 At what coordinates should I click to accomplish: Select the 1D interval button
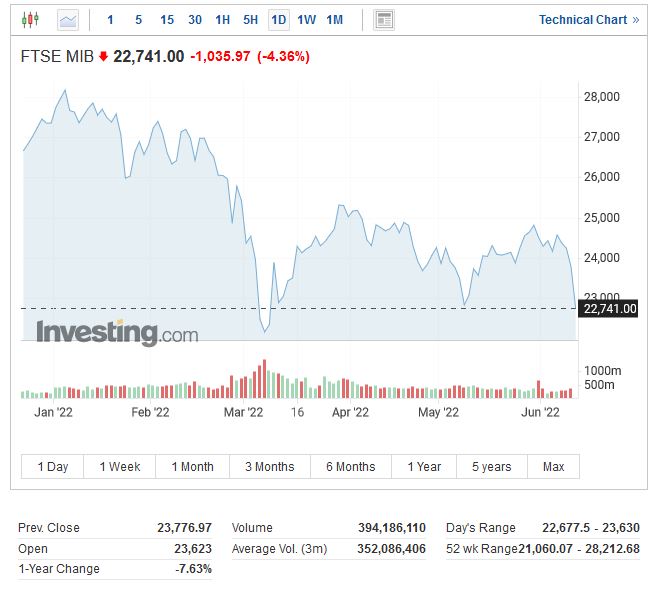pyautogui.click(x=279, y=19)
